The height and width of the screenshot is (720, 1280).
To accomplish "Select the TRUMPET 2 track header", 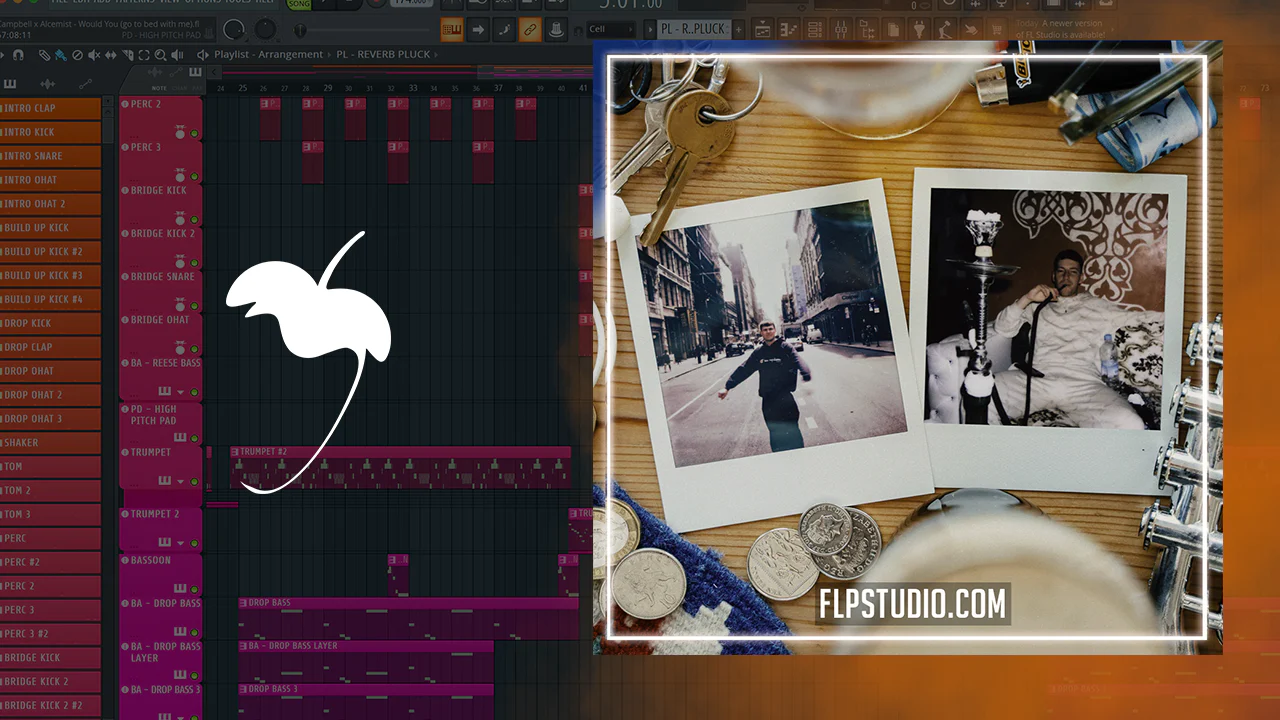I will click(x=161, y=529).
